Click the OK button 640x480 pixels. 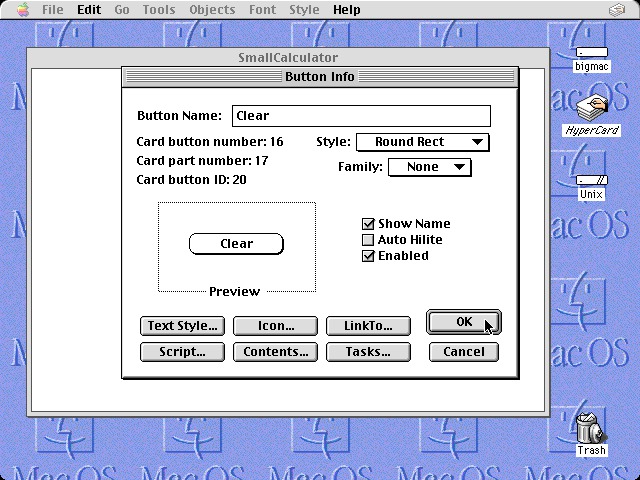464,322
